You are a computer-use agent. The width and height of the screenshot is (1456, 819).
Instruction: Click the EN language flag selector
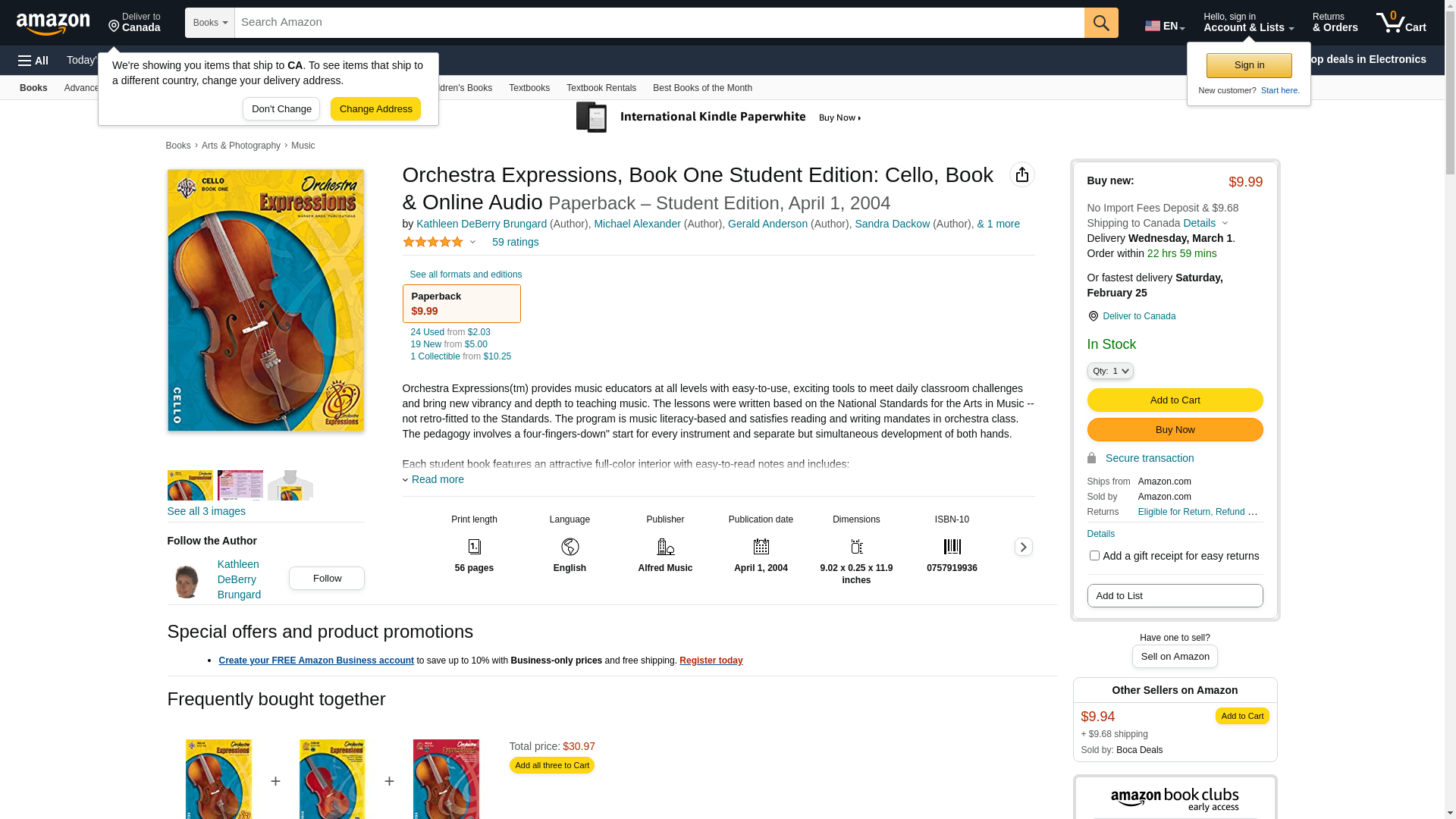[1164, 26]
